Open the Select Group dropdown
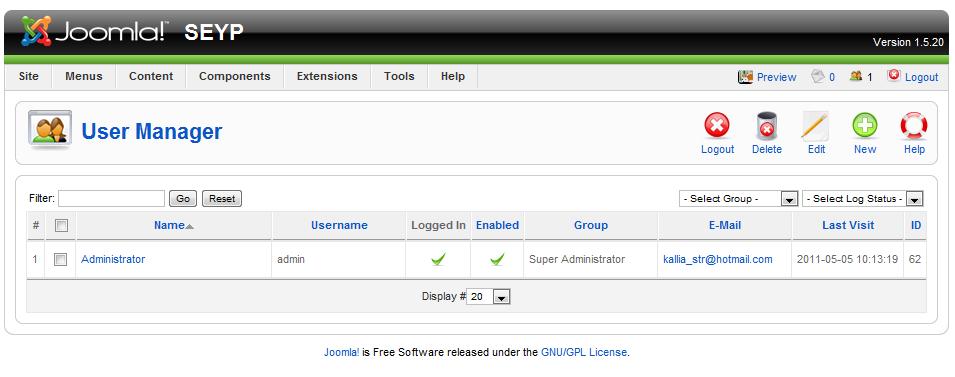This screenshot has width=955, height=377. point(739,199)
